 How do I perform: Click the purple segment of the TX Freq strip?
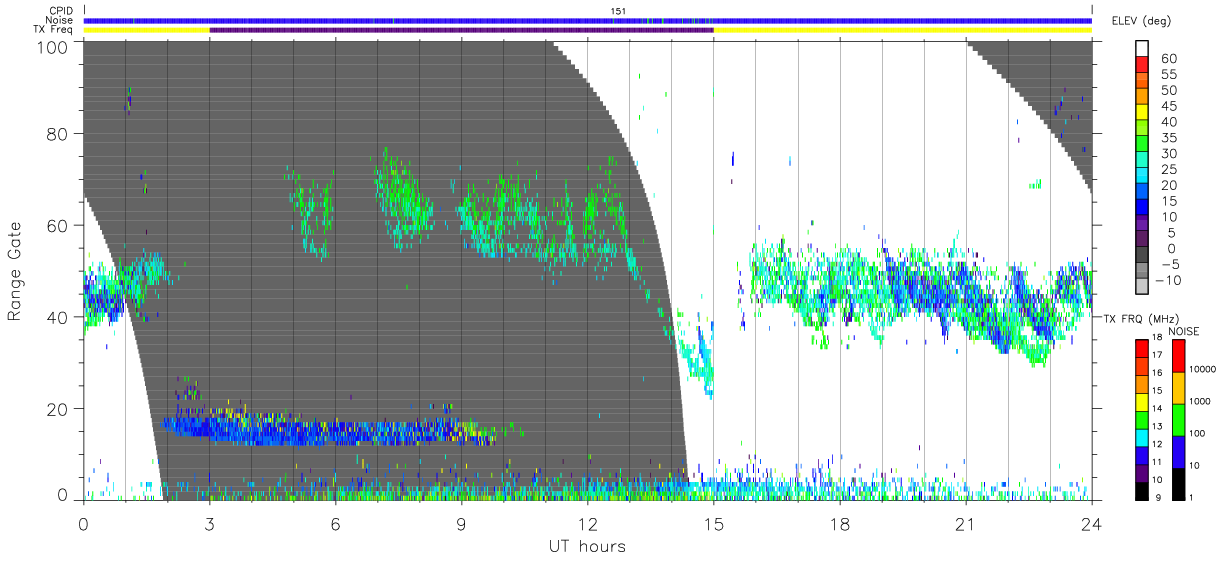click(x=461, y=30)
